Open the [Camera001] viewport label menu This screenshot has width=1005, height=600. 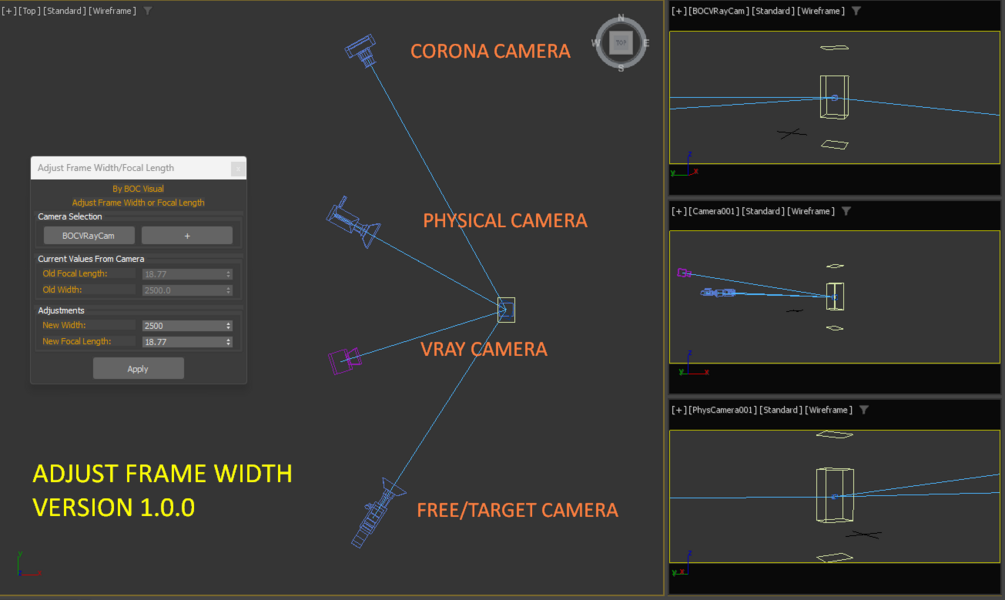(714, 211)
